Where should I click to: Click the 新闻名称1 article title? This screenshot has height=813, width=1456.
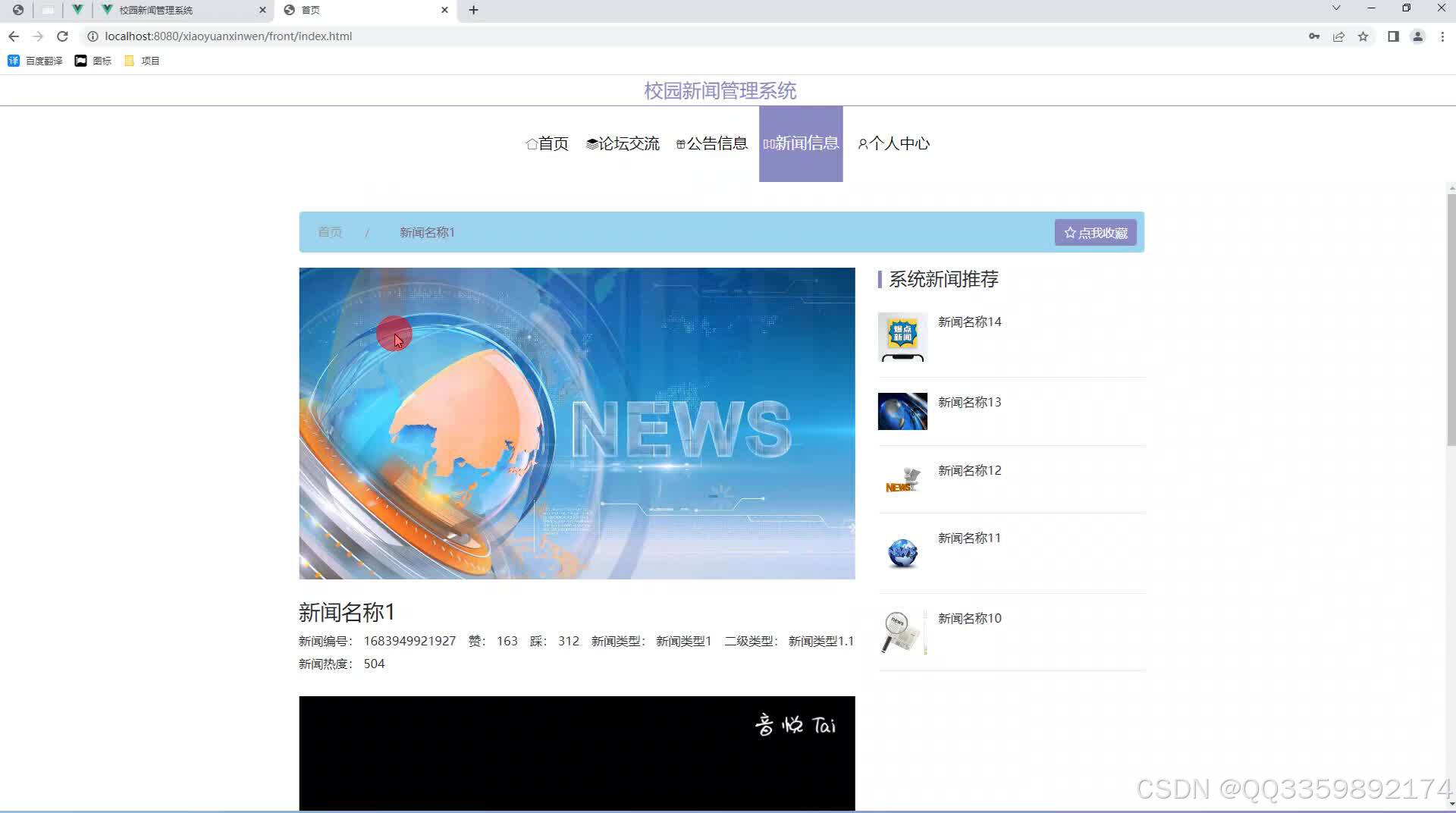click(347, 612)
